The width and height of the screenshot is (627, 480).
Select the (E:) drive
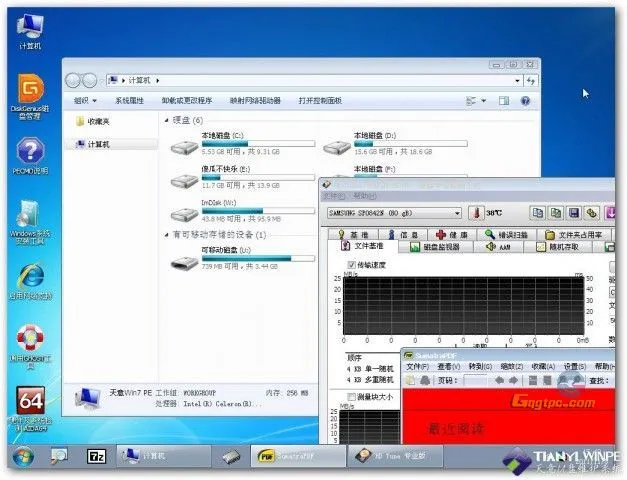[x=242, y=177]
